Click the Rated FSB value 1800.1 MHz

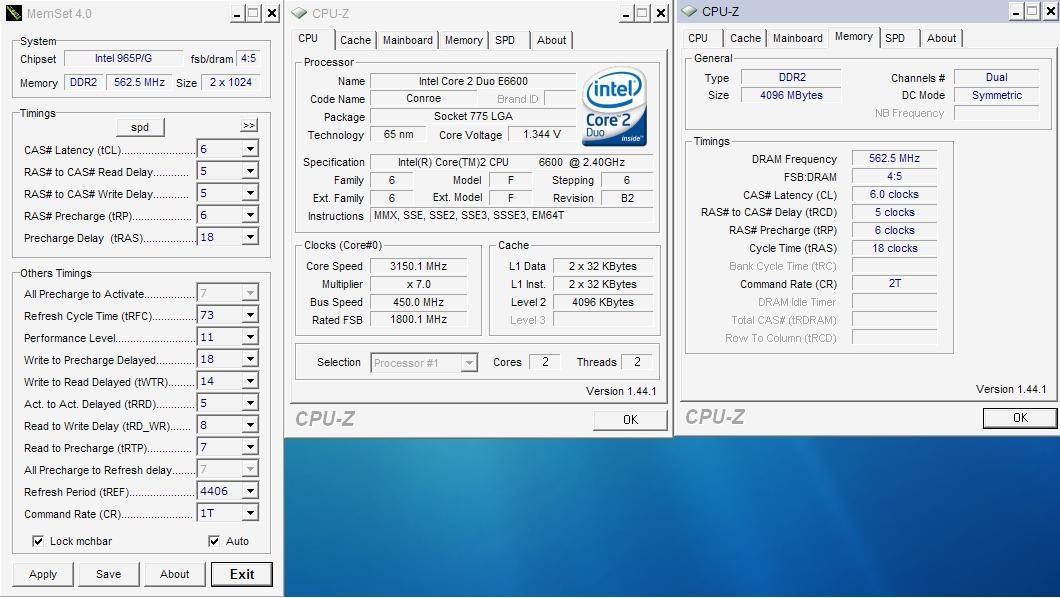point(418,320)
